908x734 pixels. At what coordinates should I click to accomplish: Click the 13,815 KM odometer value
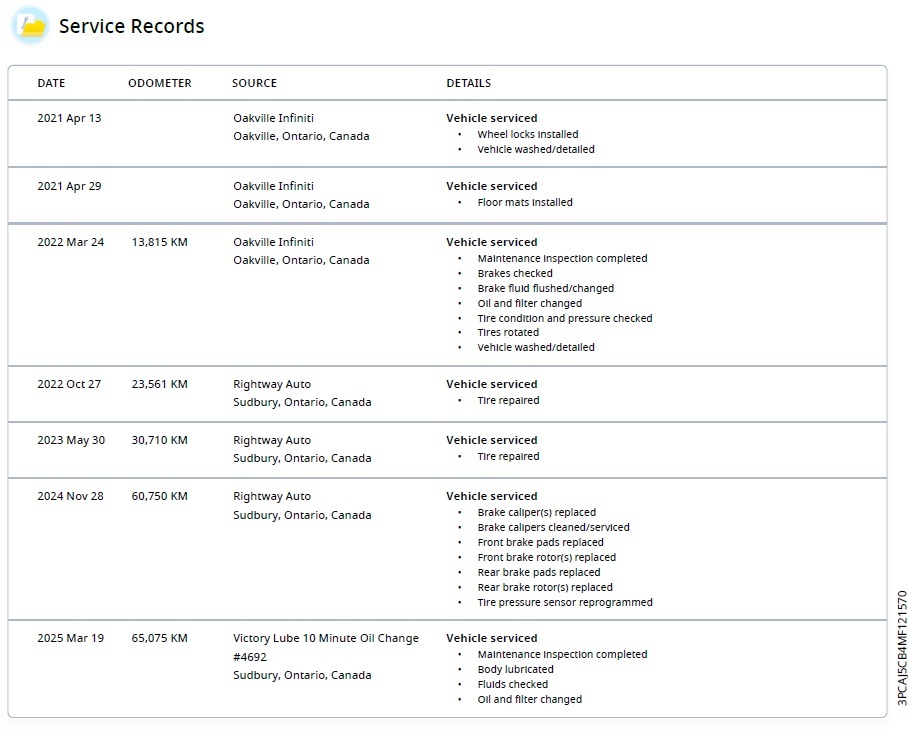coord(160,242)
